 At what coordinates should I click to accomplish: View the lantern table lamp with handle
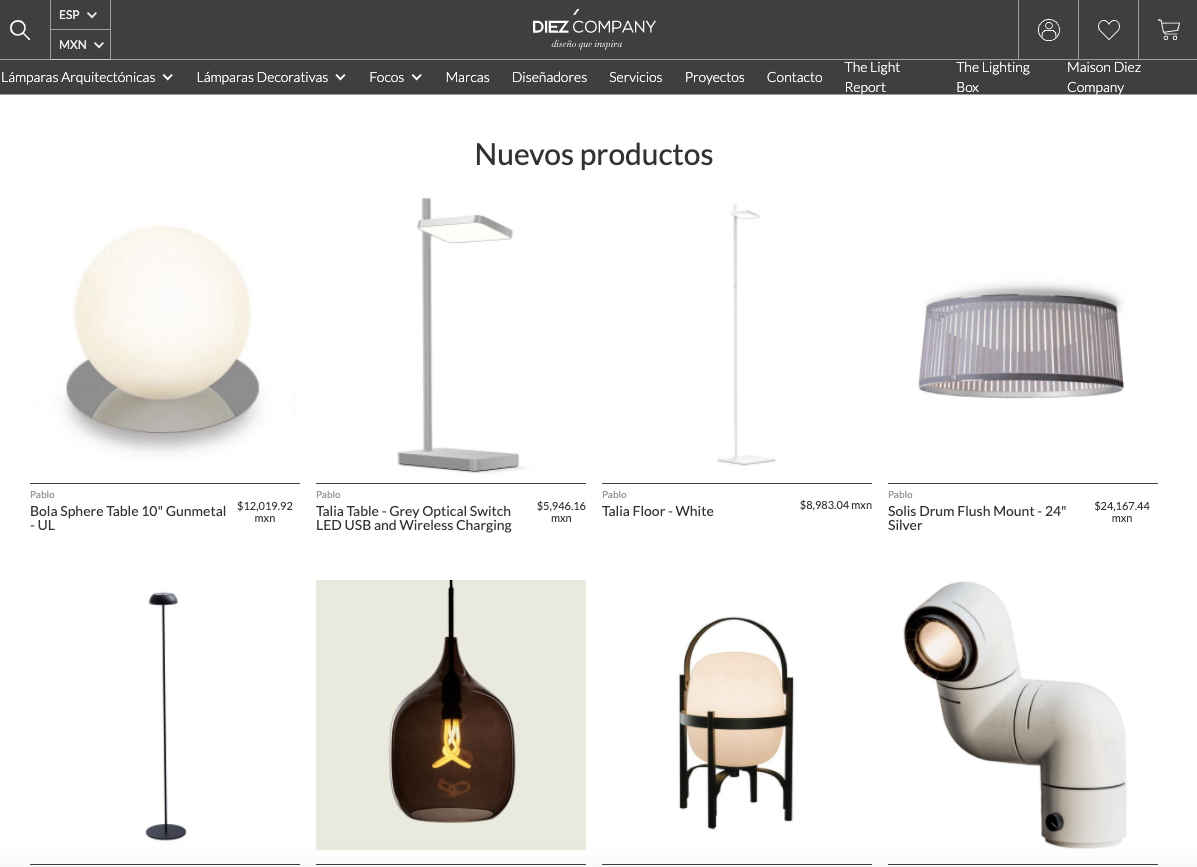click(737, 715)
